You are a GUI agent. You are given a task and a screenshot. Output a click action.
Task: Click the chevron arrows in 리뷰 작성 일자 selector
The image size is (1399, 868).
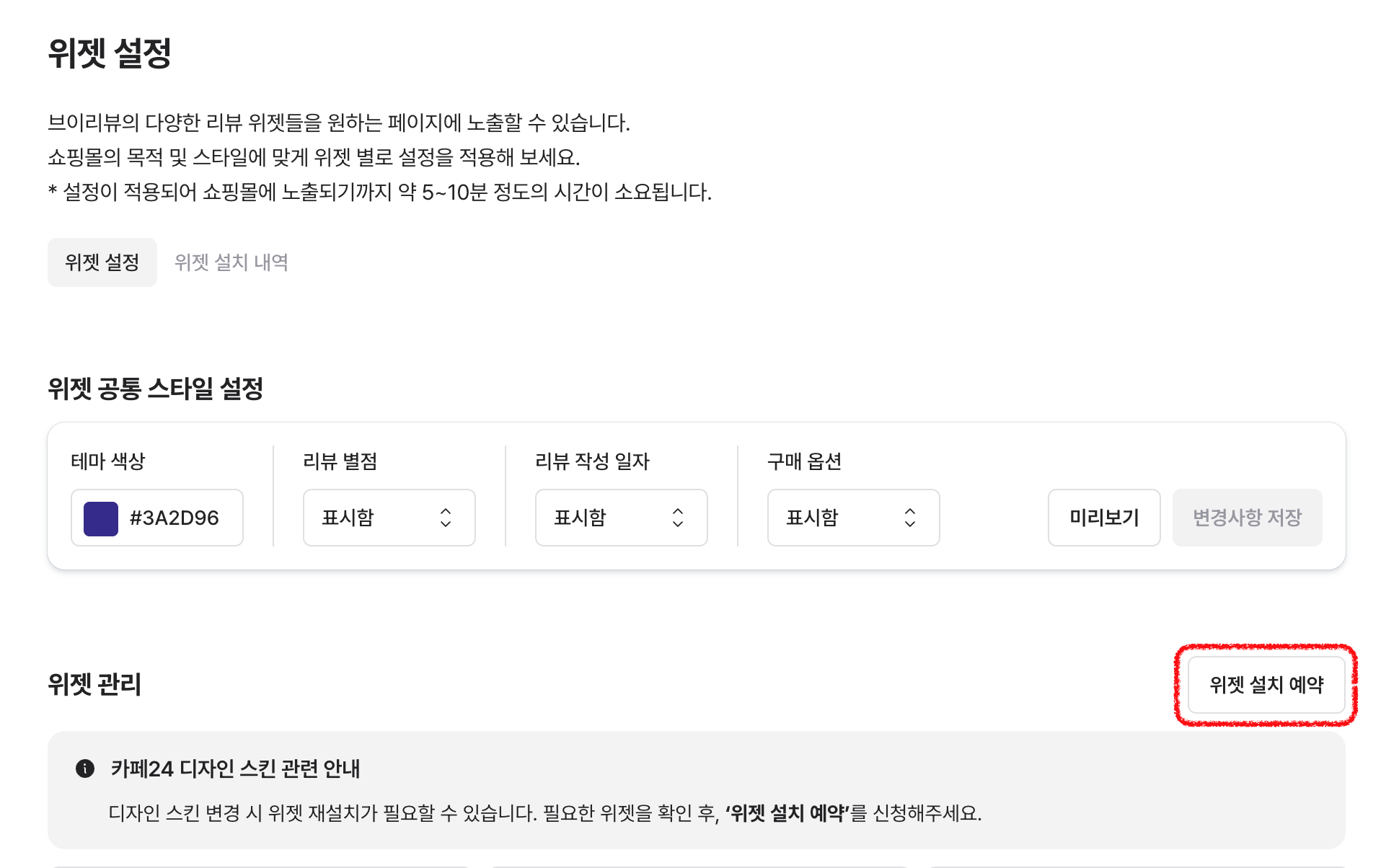tap(678, 518)
